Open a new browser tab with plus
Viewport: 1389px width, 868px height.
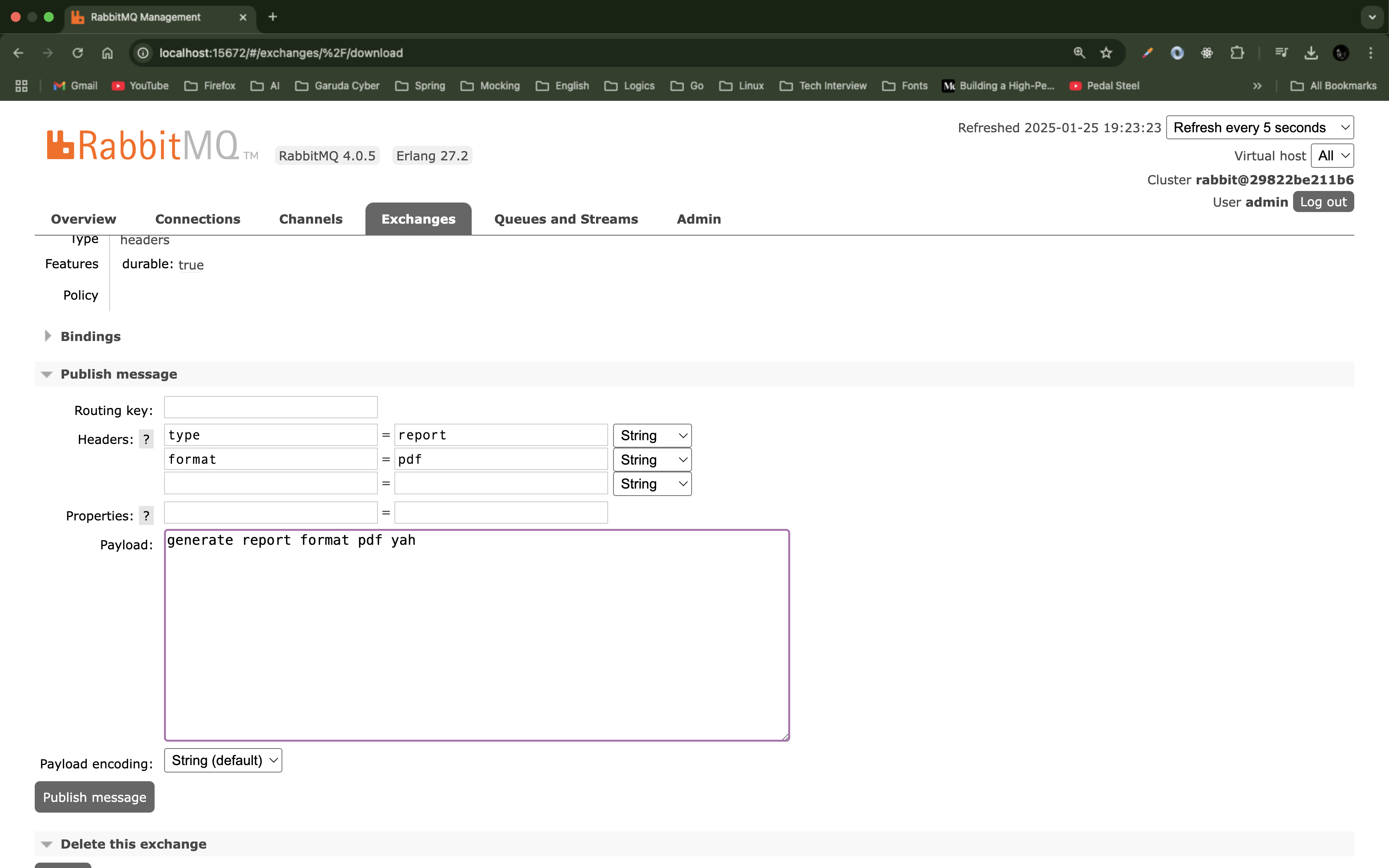[x=273, y=17]
